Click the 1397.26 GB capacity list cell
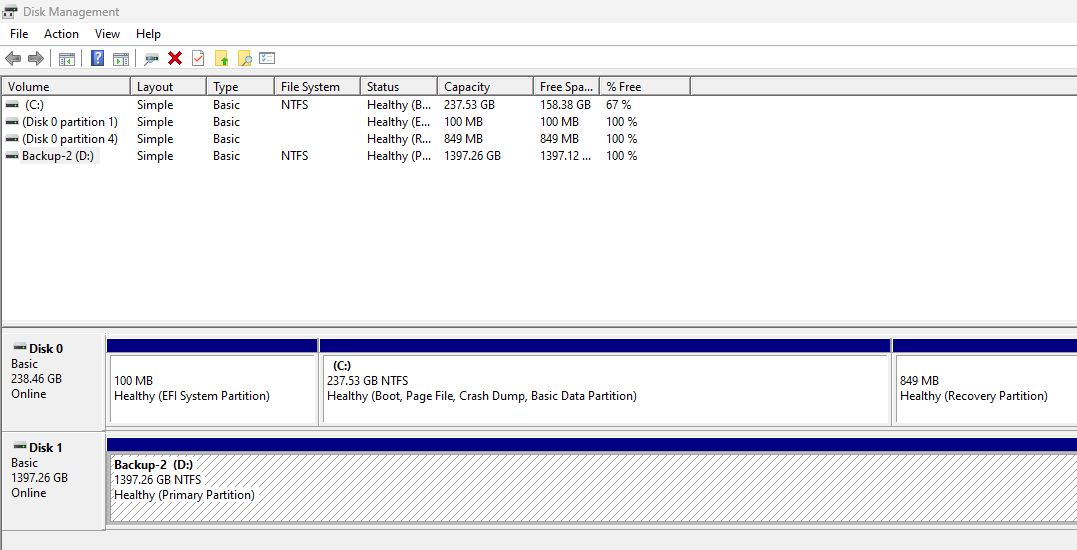 pyautogui.click(x=473, y=156)
